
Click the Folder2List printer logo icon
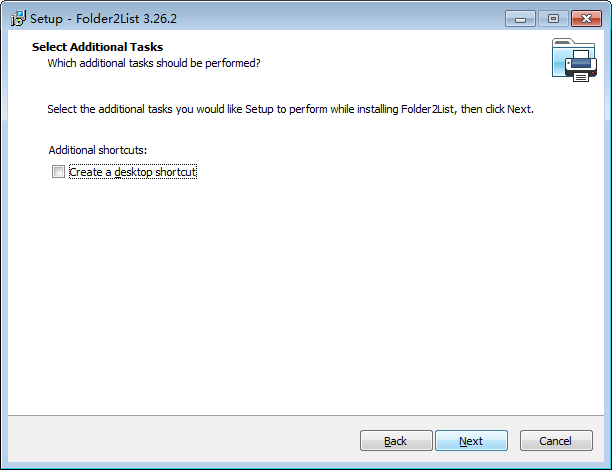pos(574,60)
